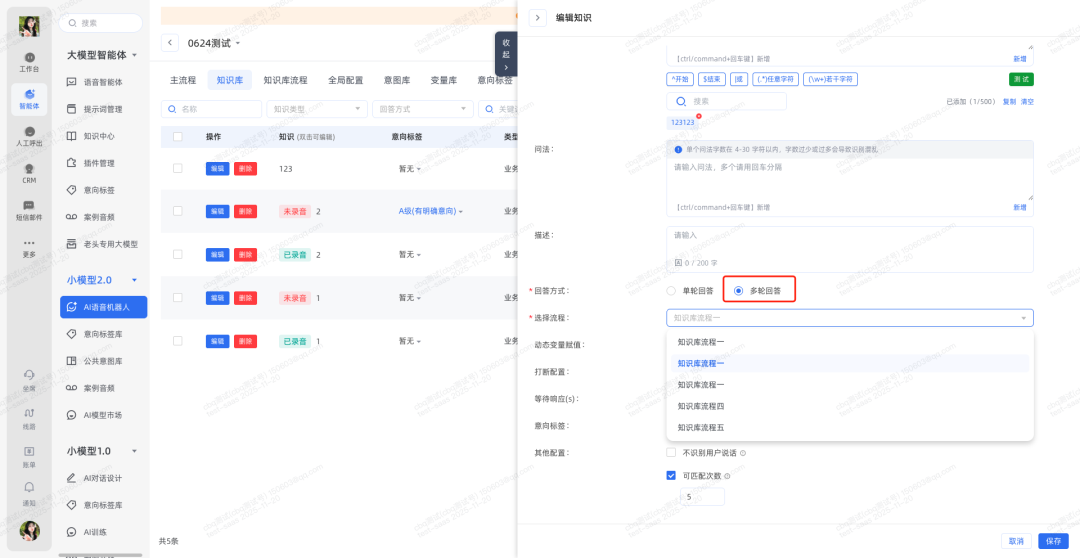The width and height of the screenshot is (1080, 558).
Task: Click the green 测试 button
Action: [1021, 79]
